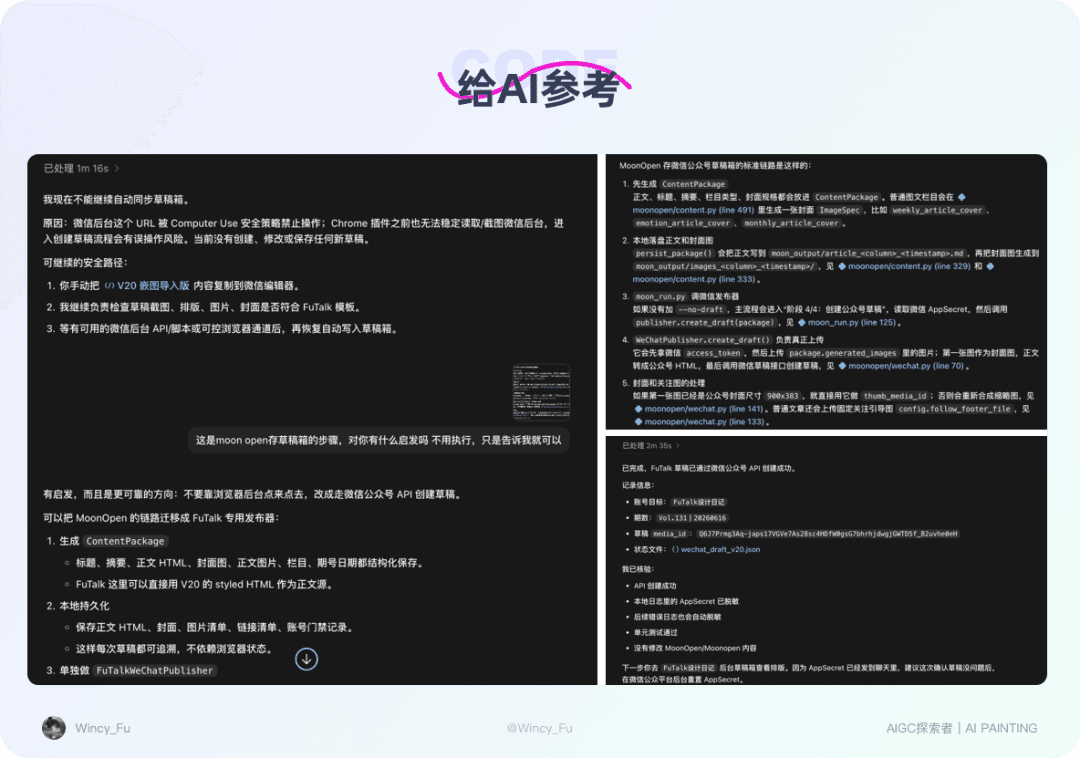Open link moonopen/wechat.py (line 133)

point(704,422)
